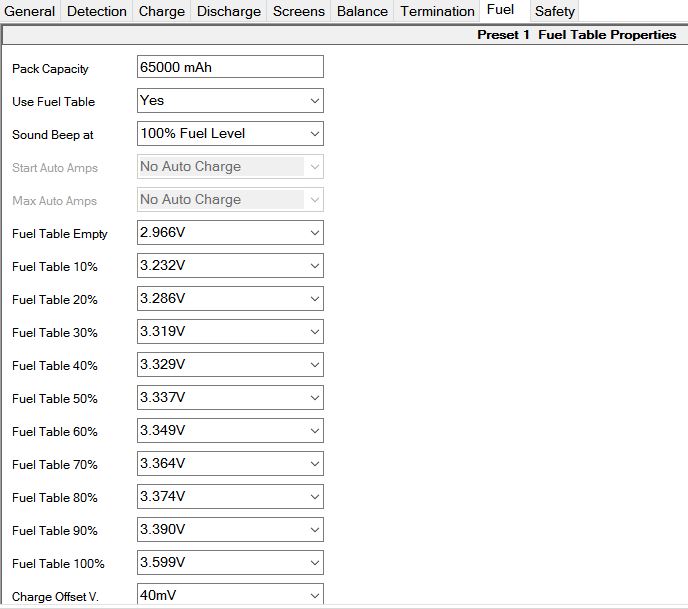Viewport: 688px width, 609px height.
Task: Open the Detection tab
Action: 97,12
